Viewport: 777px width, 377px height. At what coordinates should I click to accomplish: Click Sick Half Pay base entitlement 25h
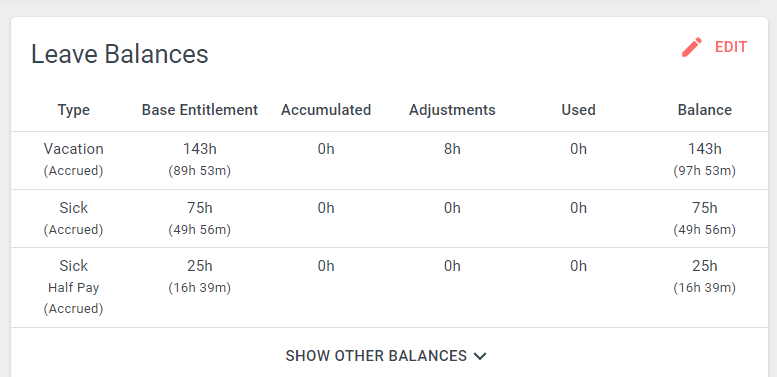[x=200, y=266]
